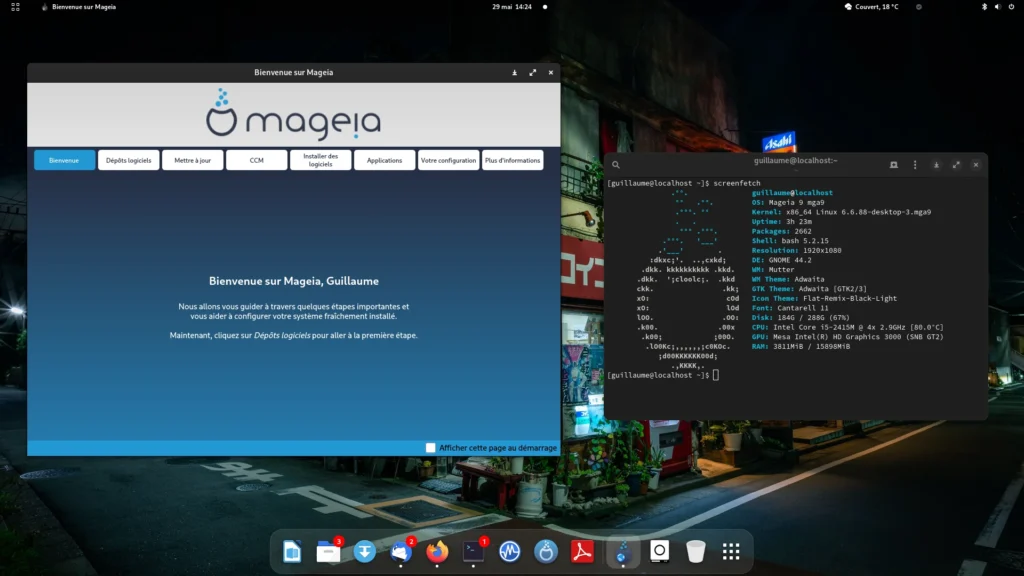Open Mageia Control Center dock icon
This screenshot has height=576, width=1024.
pos(546,552)
